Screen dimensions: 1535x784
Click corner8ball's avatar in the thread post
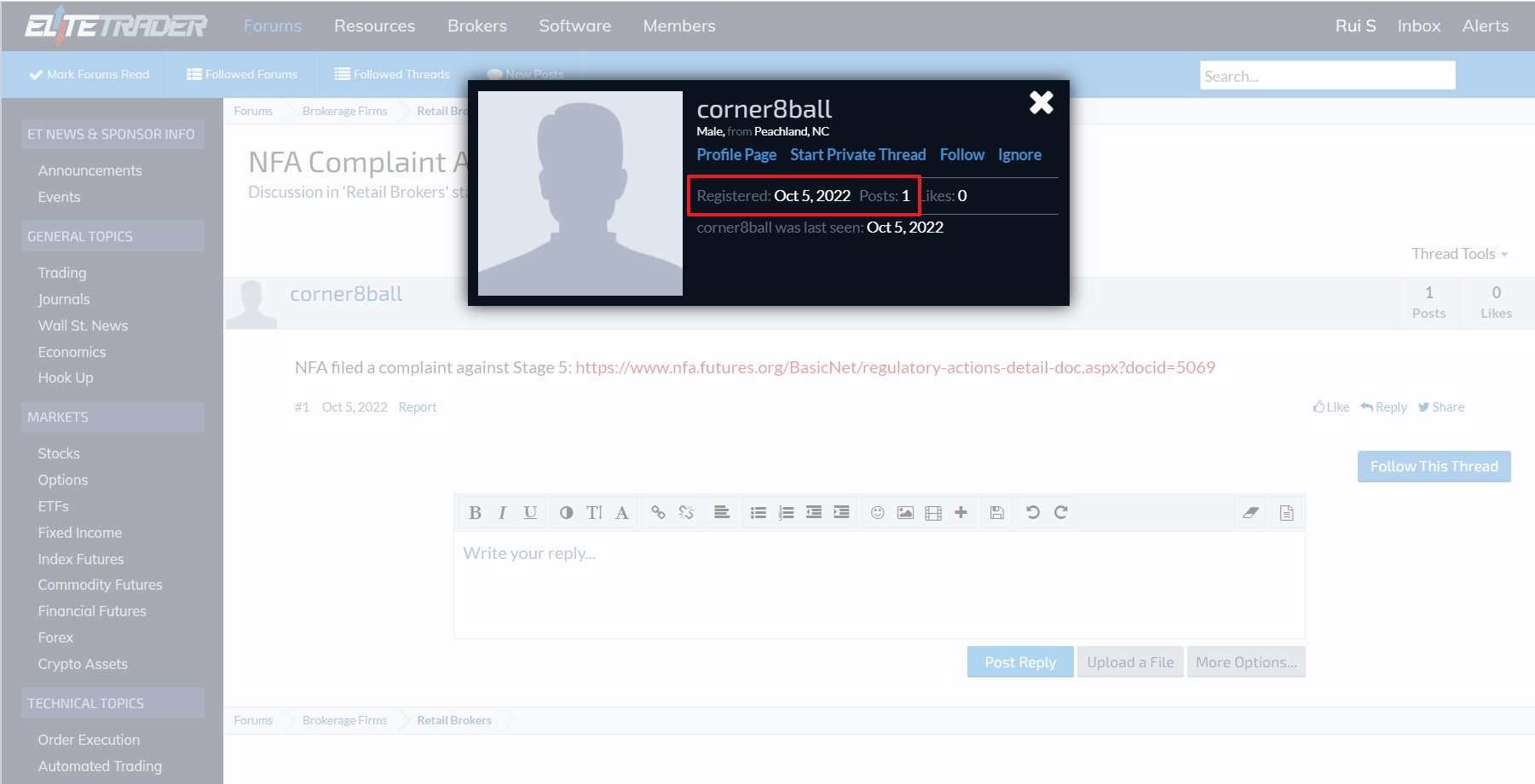tap(252, 303)
